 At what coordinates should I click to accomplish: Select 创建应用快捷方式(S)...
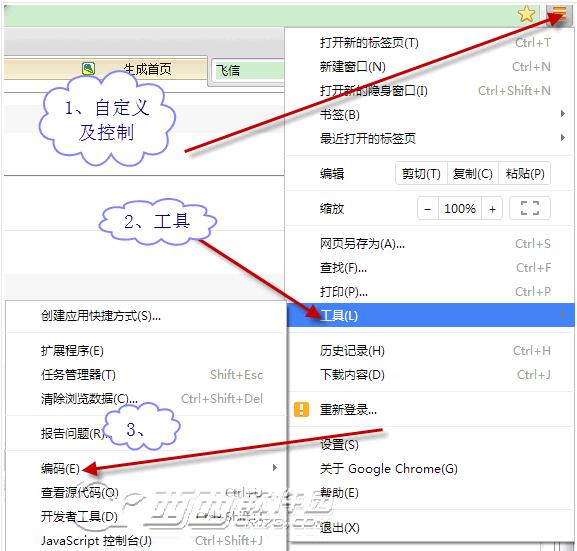point(146,315)
